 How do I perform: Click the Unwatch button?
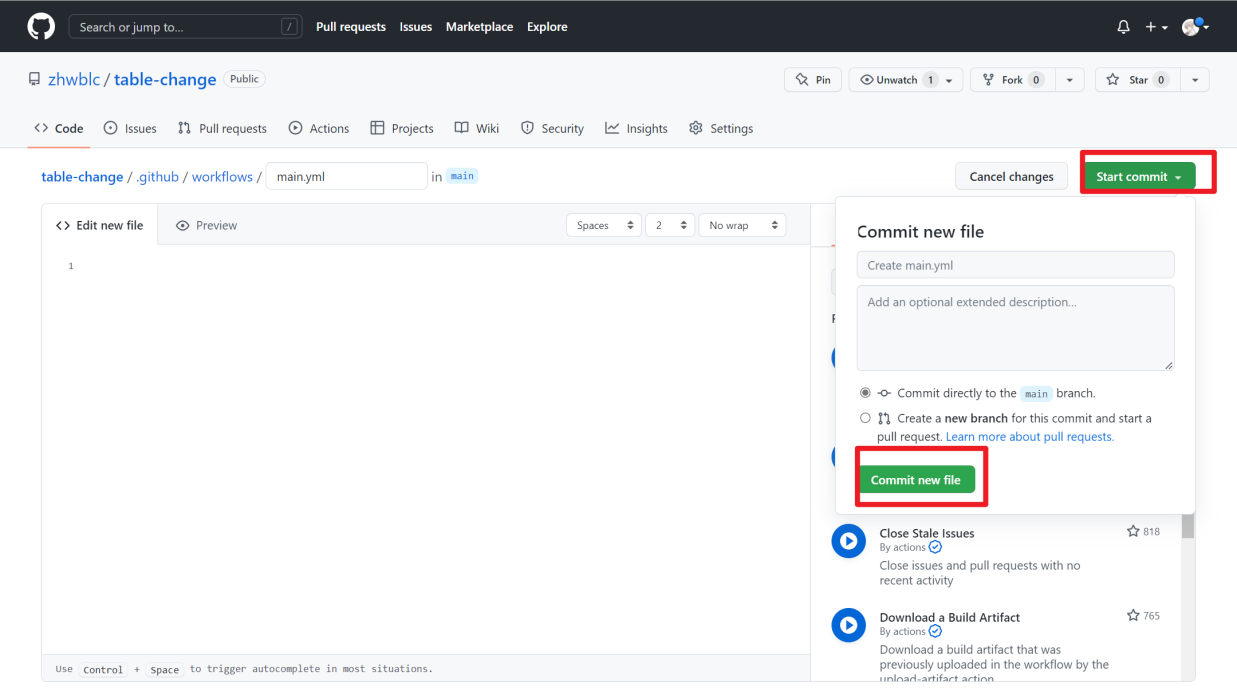tap(906, 80)
